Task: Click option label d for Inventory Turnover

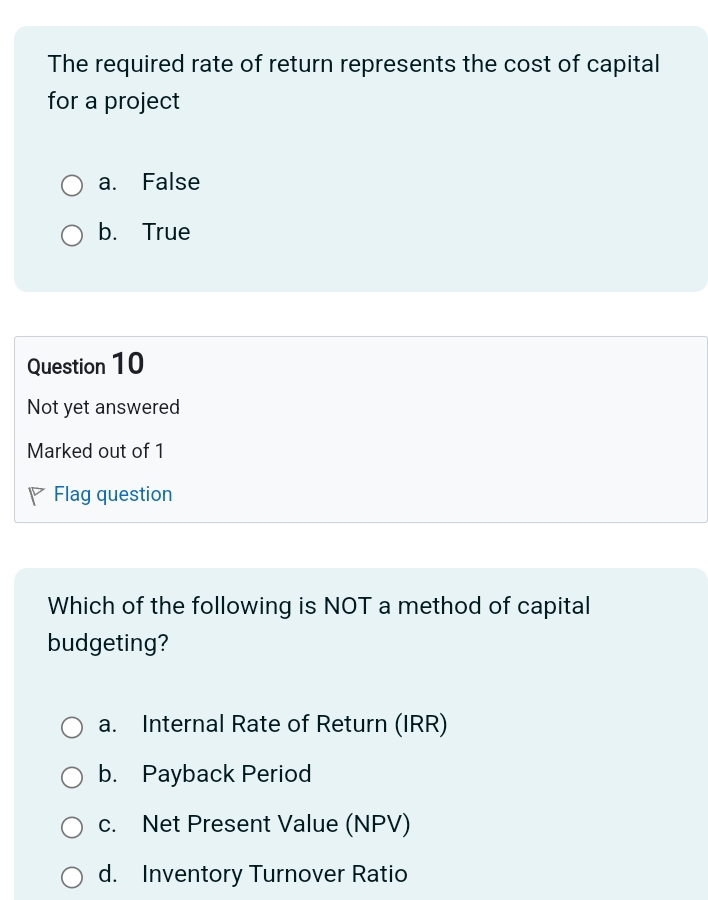Action: click(x=107, y=874)
